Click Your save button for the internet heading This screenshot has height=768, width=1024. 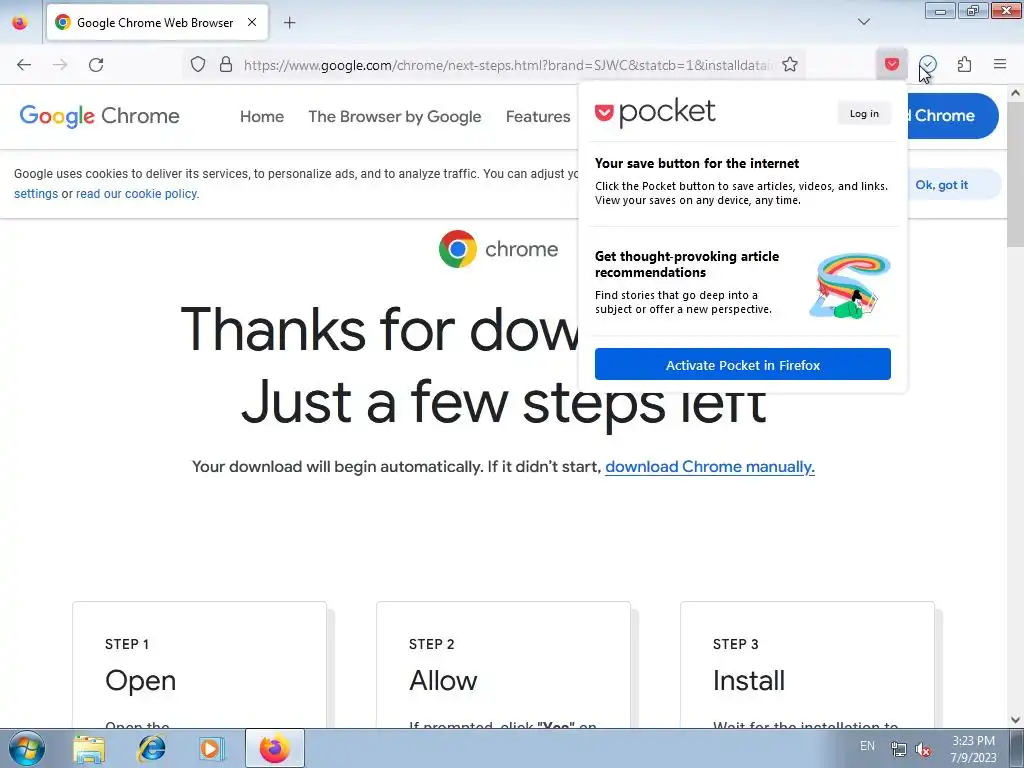697,163
